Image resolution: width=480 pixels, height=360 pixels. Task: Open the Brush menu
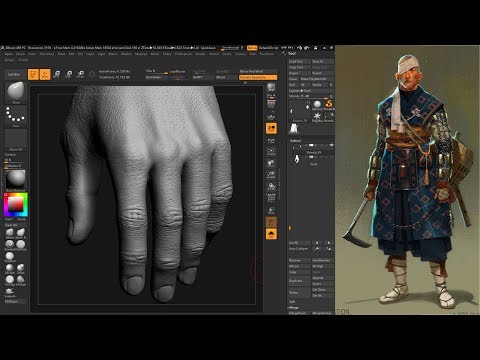[x=21, y=54]
